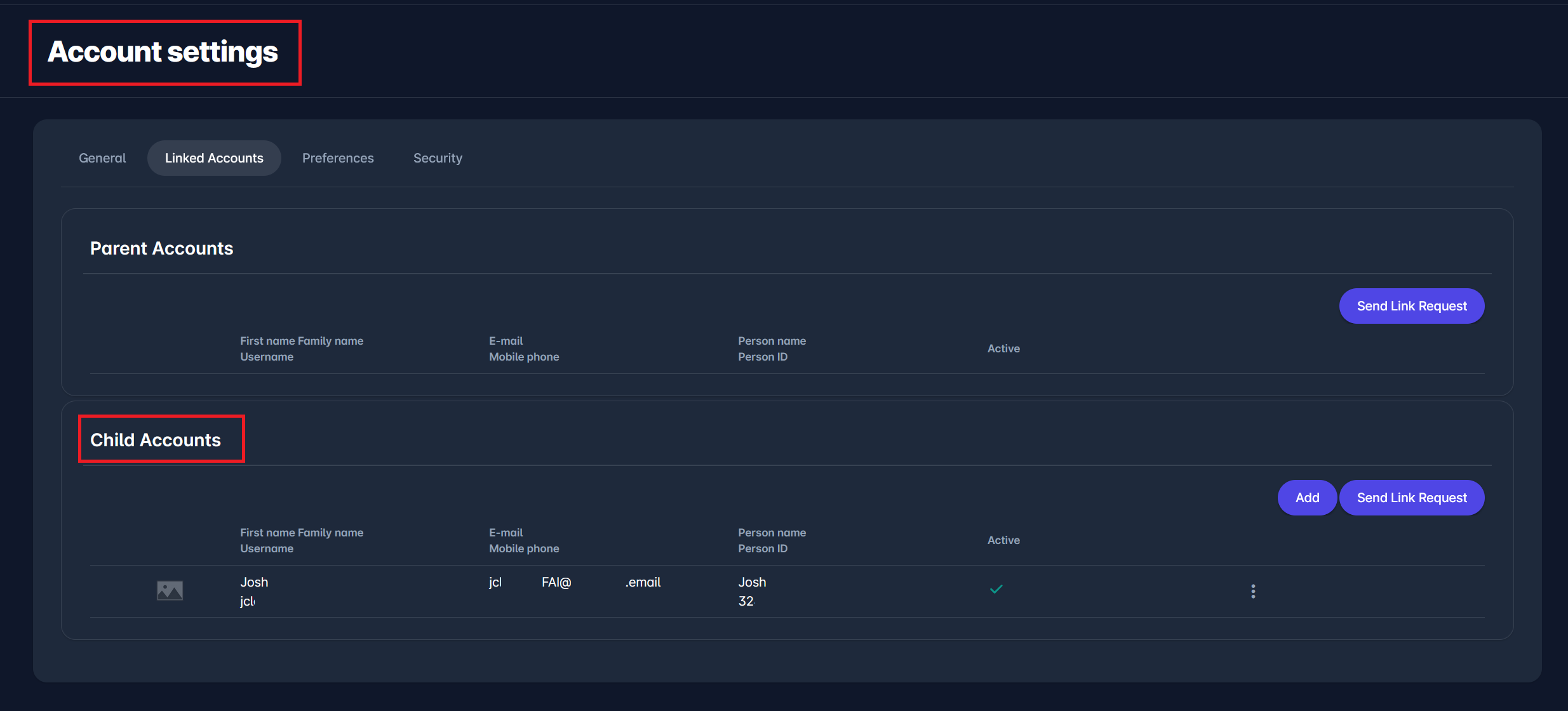Click the Active column header in Child Accounts

point(1003,540)
